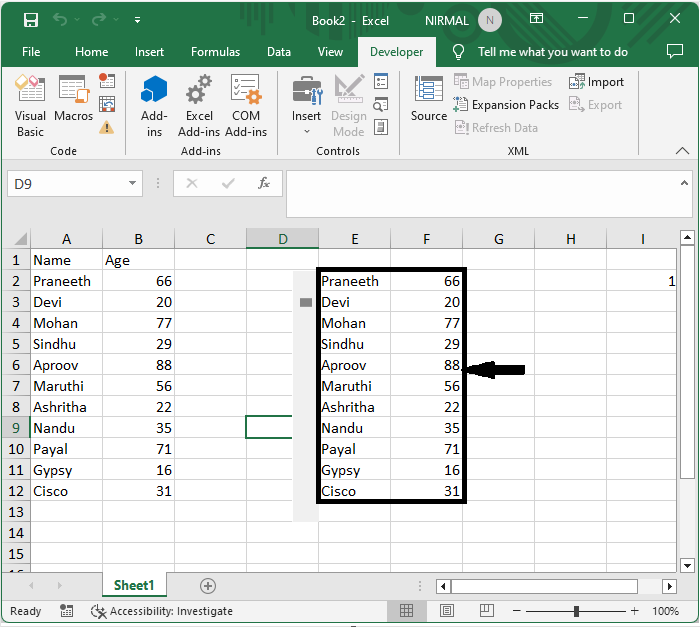The height and width of the screenshot is (627, 700).
Task: Click cell B6 with value 88
Action: [x=138, y=365]
